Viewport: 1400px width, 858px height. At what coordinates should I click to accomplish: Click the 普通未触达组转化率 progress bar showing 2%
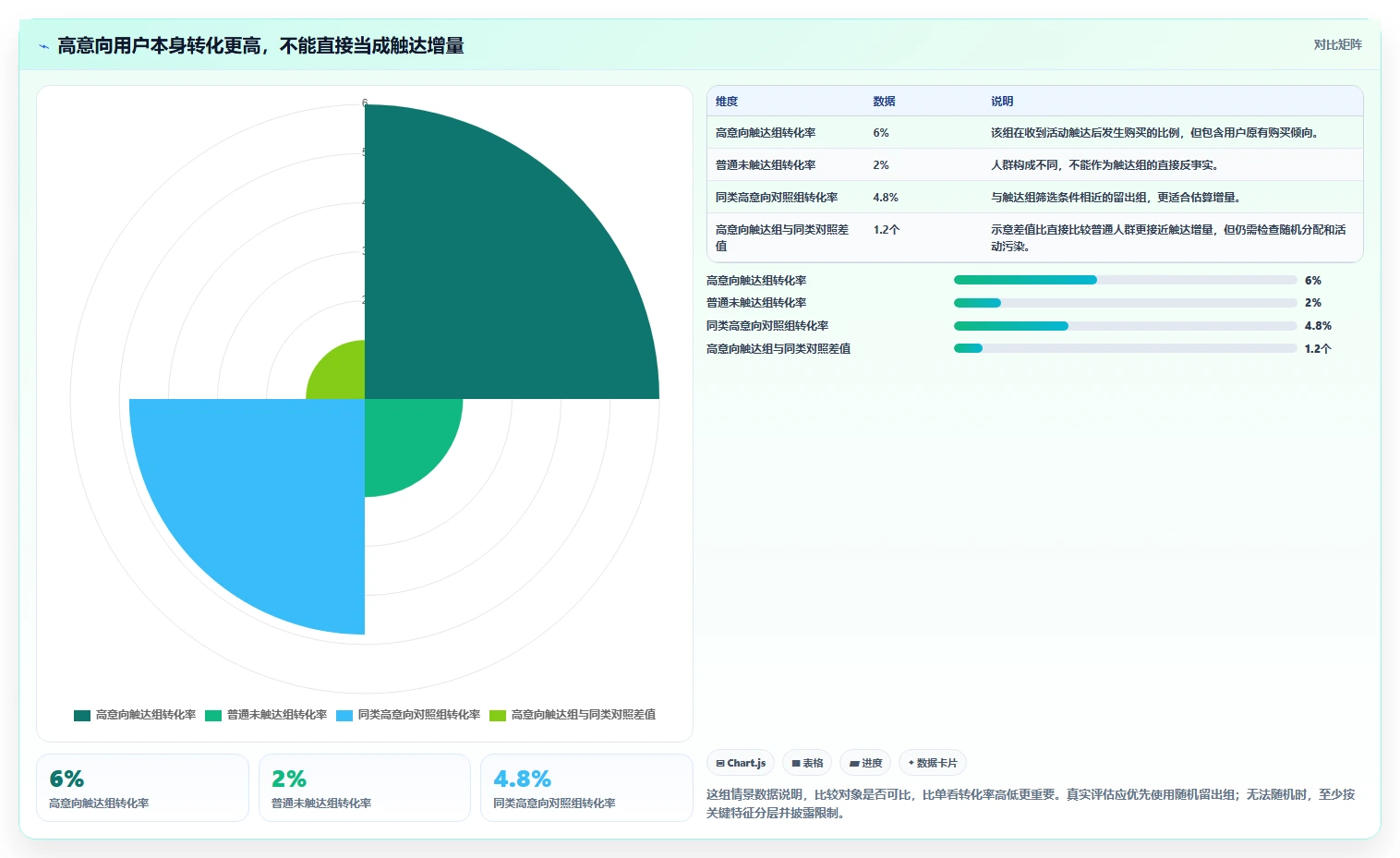[x=1125, y=303]
